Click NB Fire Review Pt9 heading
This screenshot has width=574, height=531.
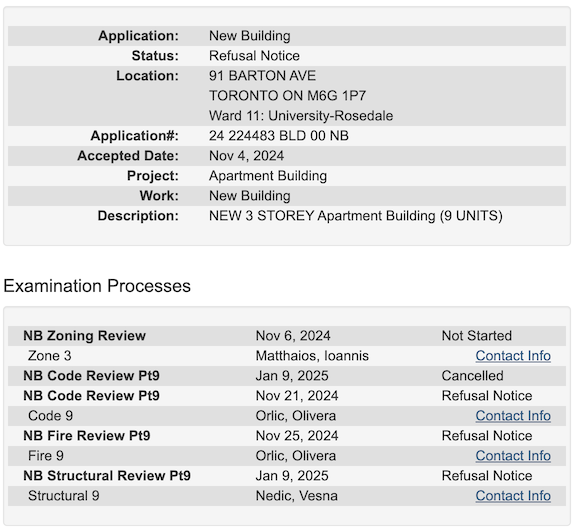(x=87, y=435)
